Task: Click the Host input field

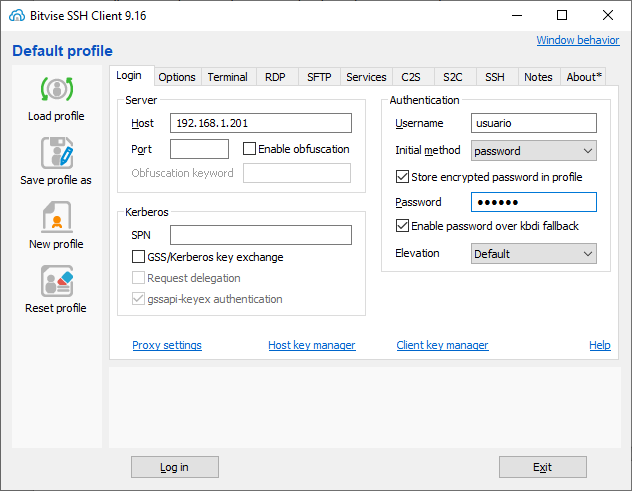Action: (261, 123)
